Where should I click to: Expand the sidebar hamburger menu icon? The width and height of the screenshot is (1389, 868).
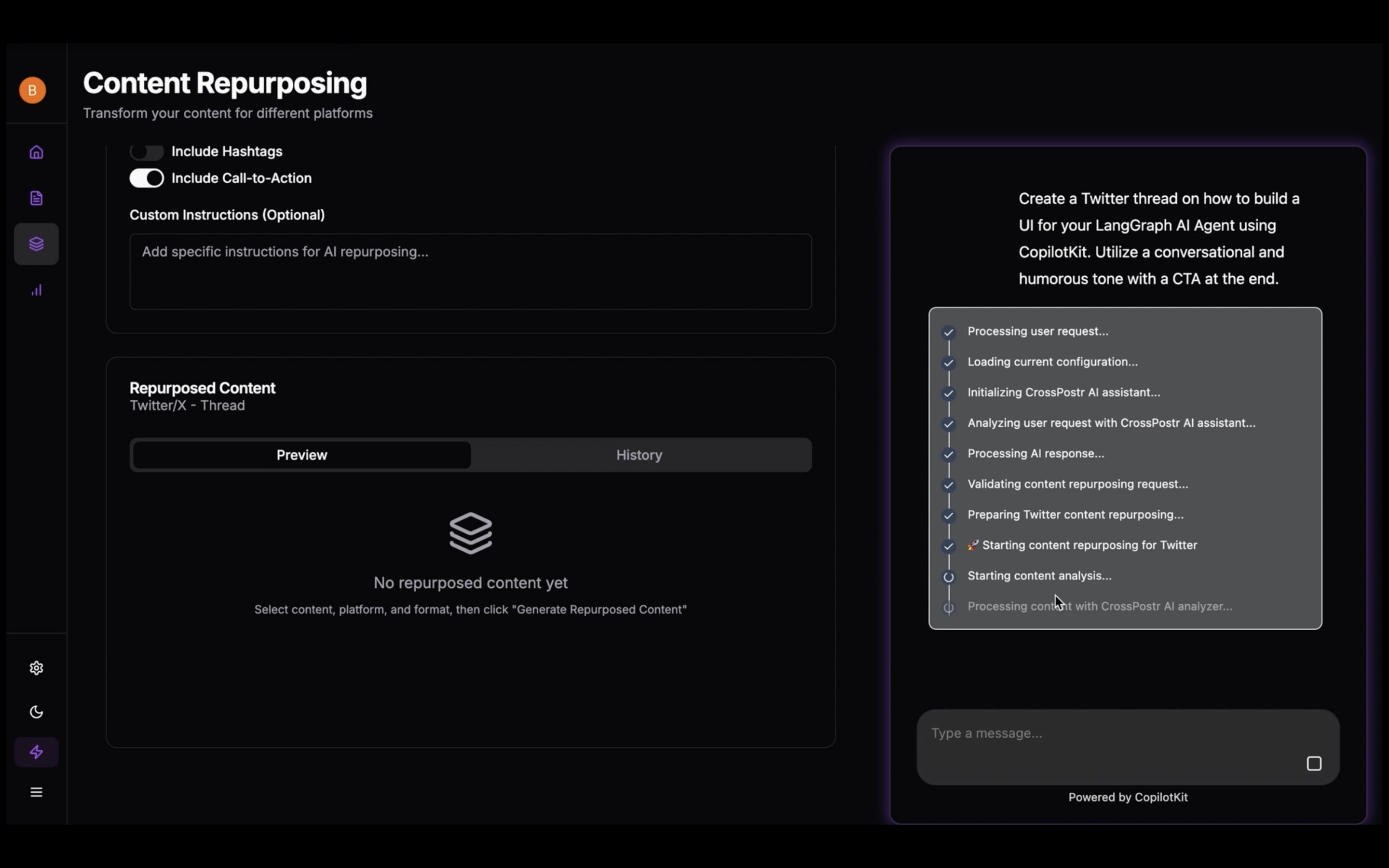pyautogui.click(x=36, y=792)
